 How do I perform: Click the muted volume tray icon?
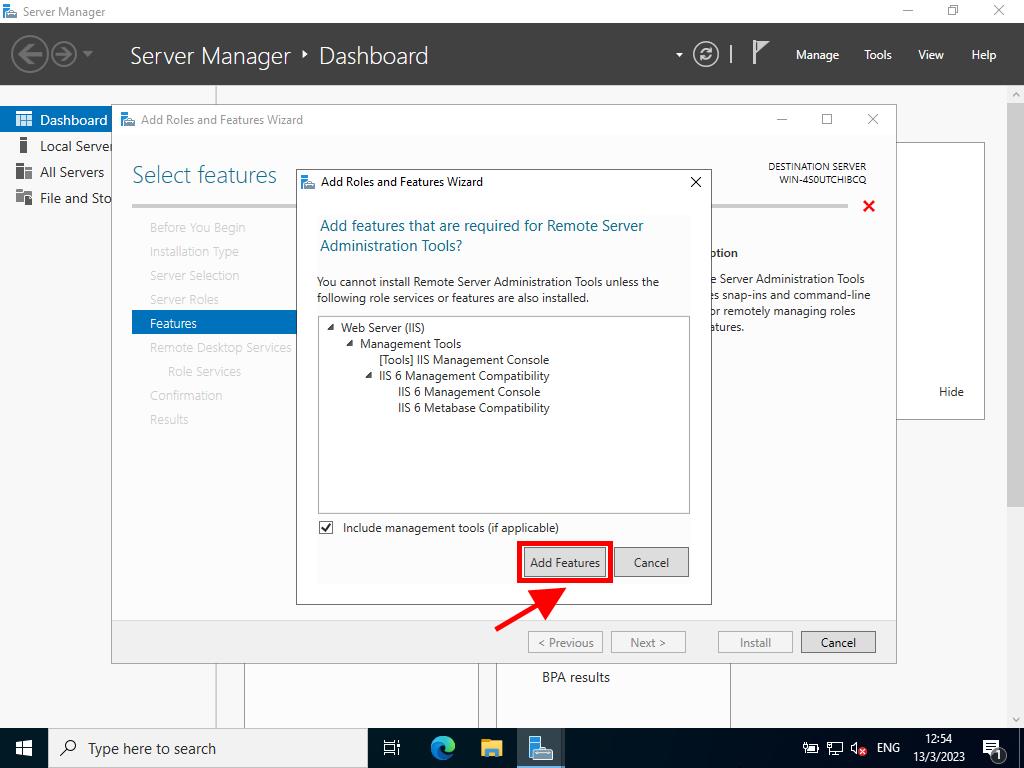click(x=858, y=748)
